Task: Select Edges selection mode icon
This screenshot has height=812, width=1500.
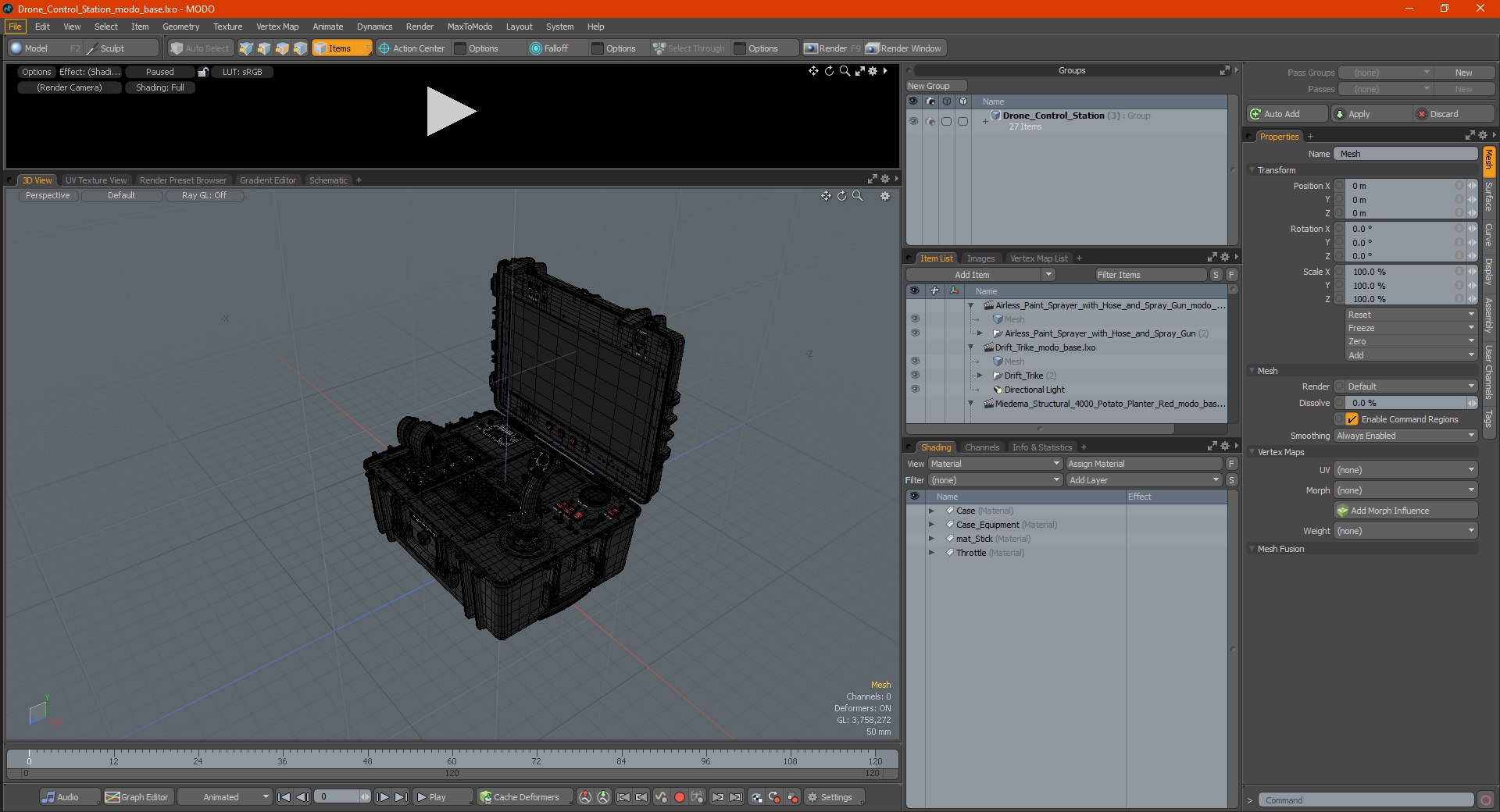Action: click(264, 48)
